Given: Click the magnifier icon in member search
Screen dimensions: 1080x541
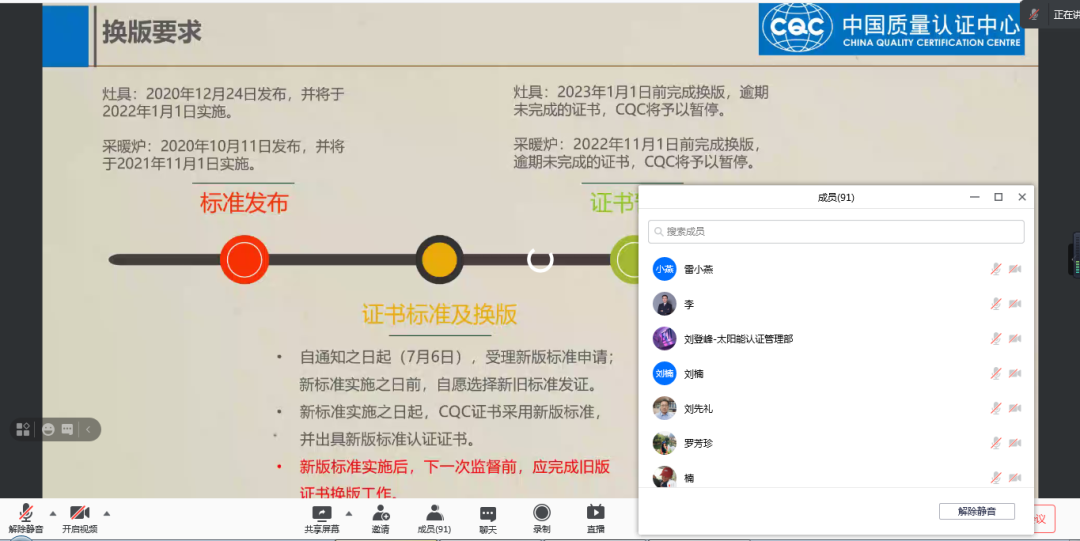Looking at the screenshot, I should (x=658, y=232).
